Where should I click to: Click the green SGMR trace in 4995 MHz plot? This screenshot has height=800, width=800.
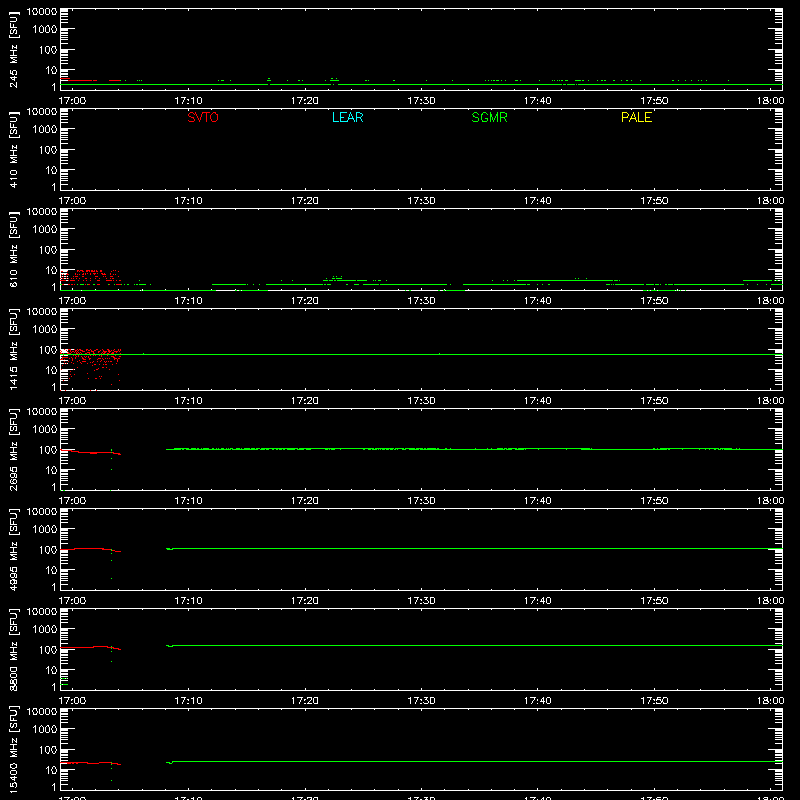tap(474, 548)
